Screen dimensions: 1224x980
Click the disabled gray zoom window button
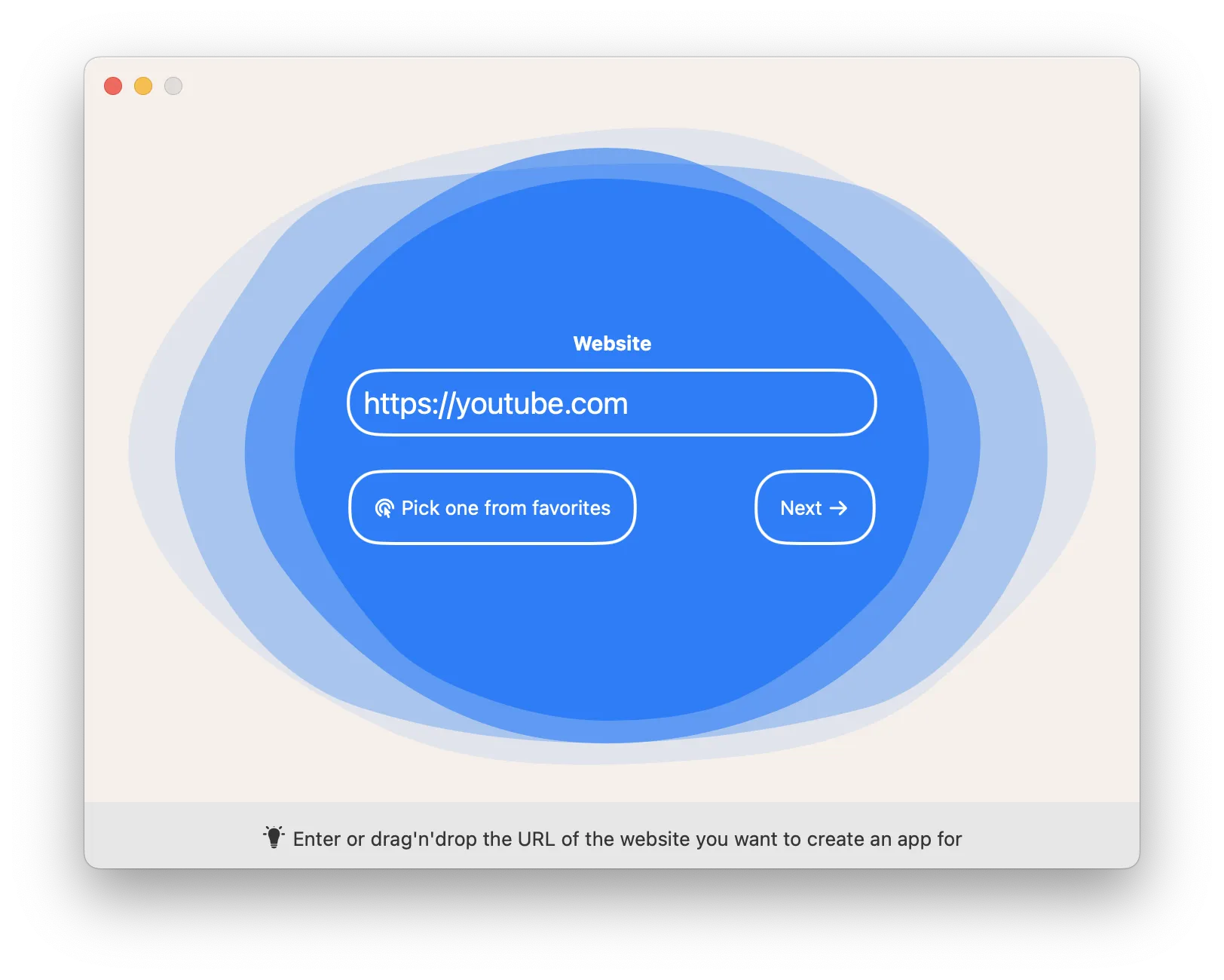point(173,86)
